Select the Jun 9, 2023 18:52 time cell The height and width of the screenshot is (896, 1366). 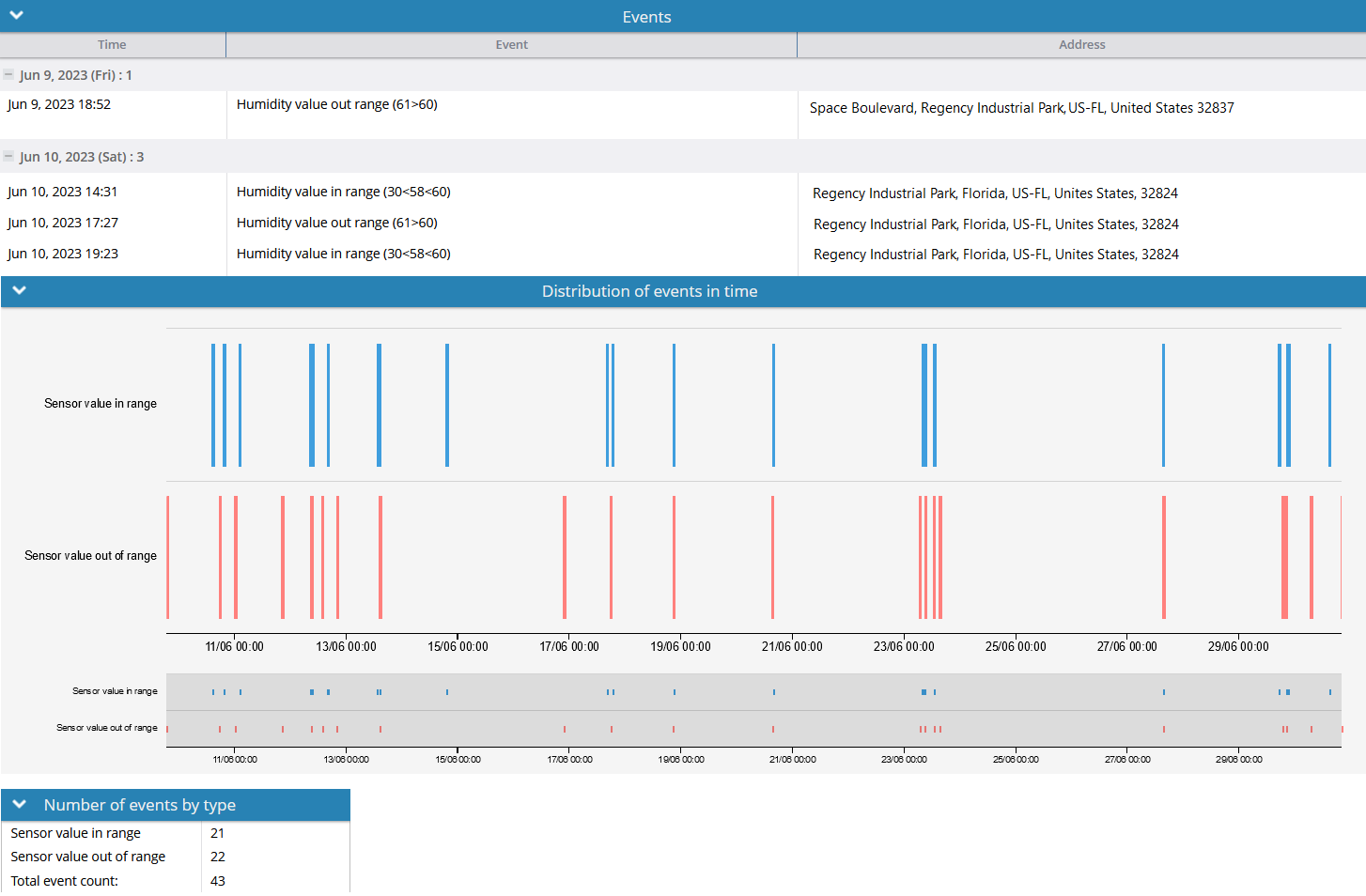coord(59,104)
